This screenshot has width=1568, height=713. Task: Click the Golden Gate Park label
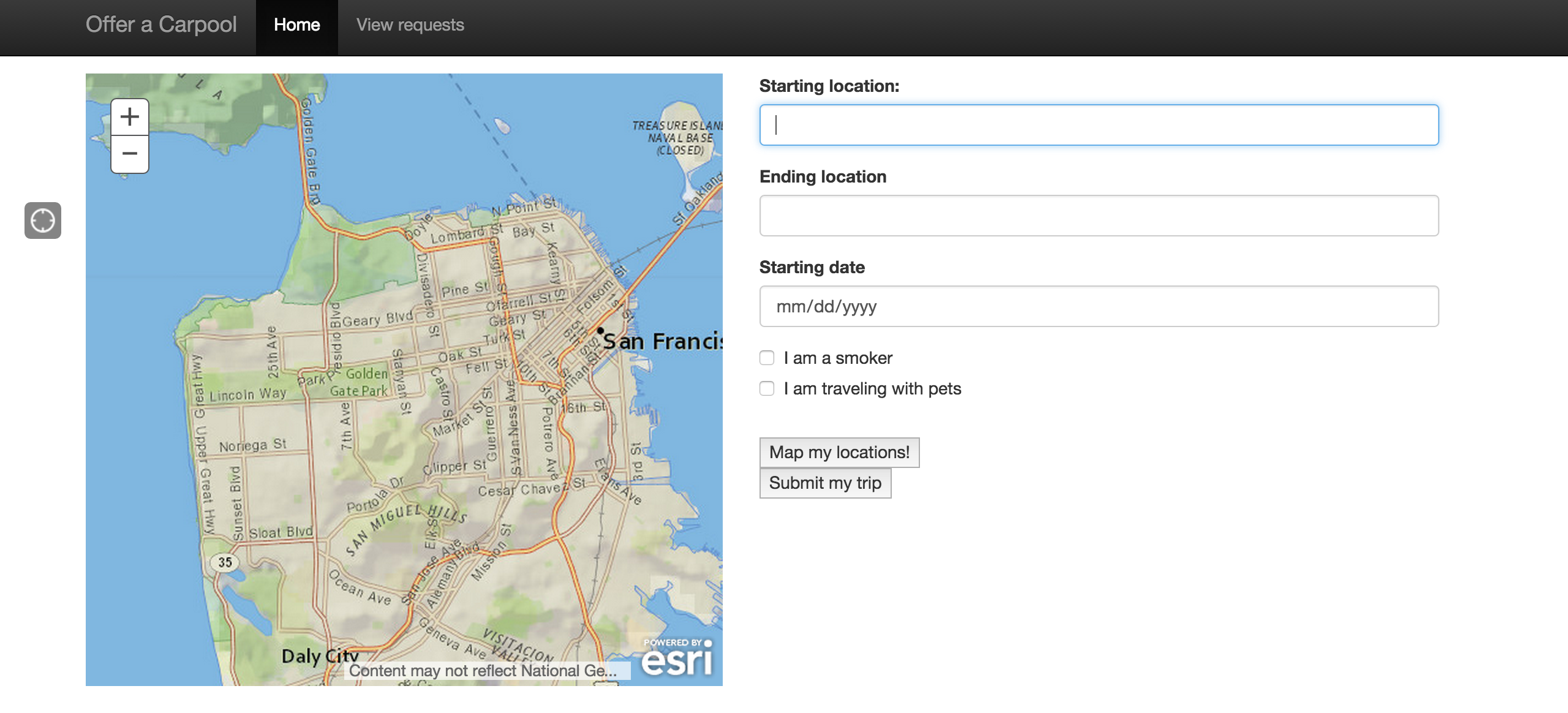[x=363, y=382]
